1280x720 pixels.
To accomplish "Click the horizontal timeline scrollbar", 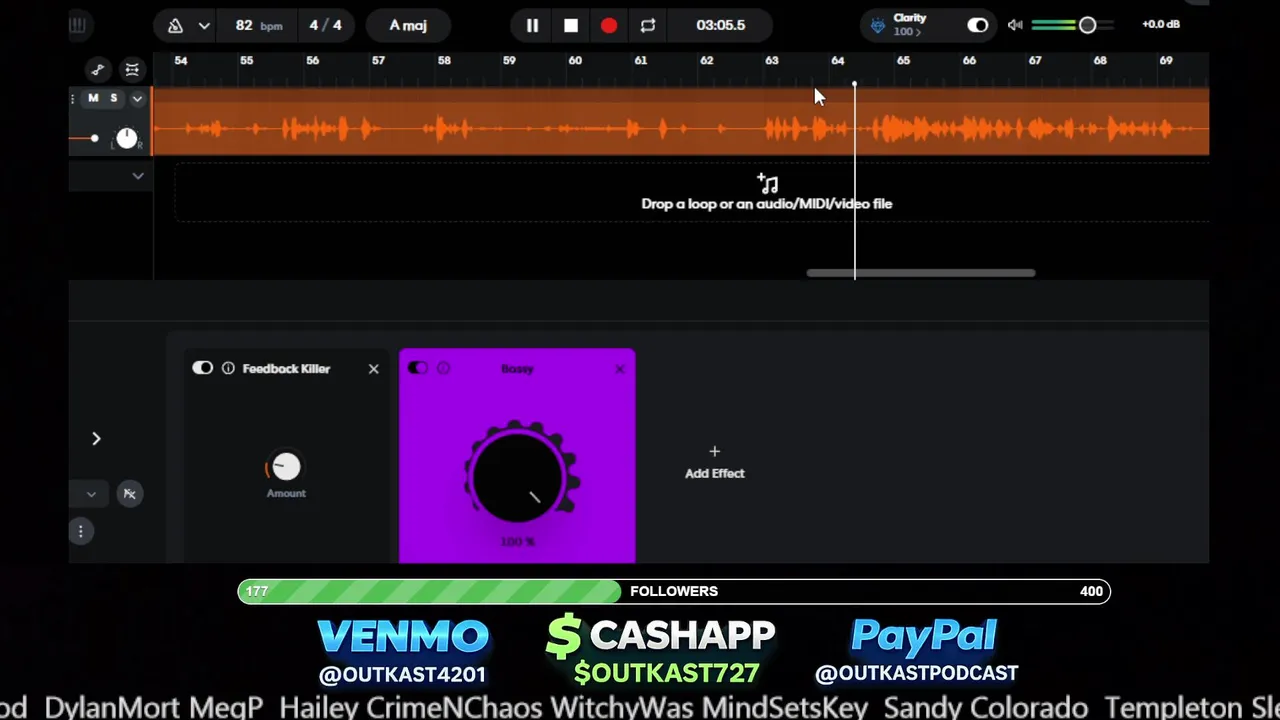I will pos(921,272).
